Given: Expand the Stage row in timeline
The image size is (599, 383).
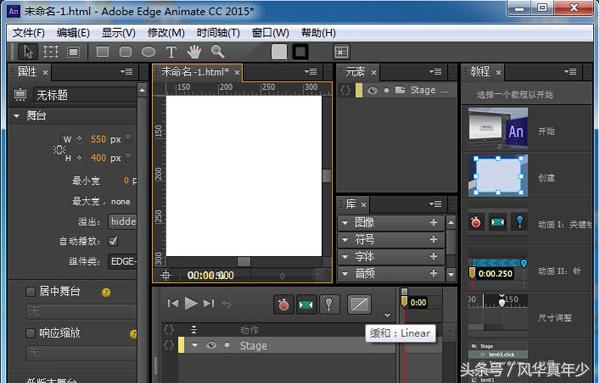Looking at the screenshot, I should pyautogui.click(x=195, y=345).
